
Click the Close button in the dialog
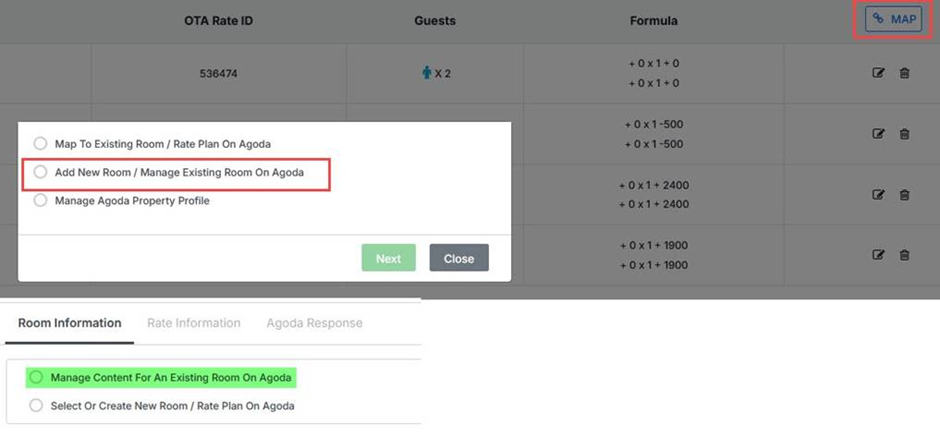click(x=459, y=258)
